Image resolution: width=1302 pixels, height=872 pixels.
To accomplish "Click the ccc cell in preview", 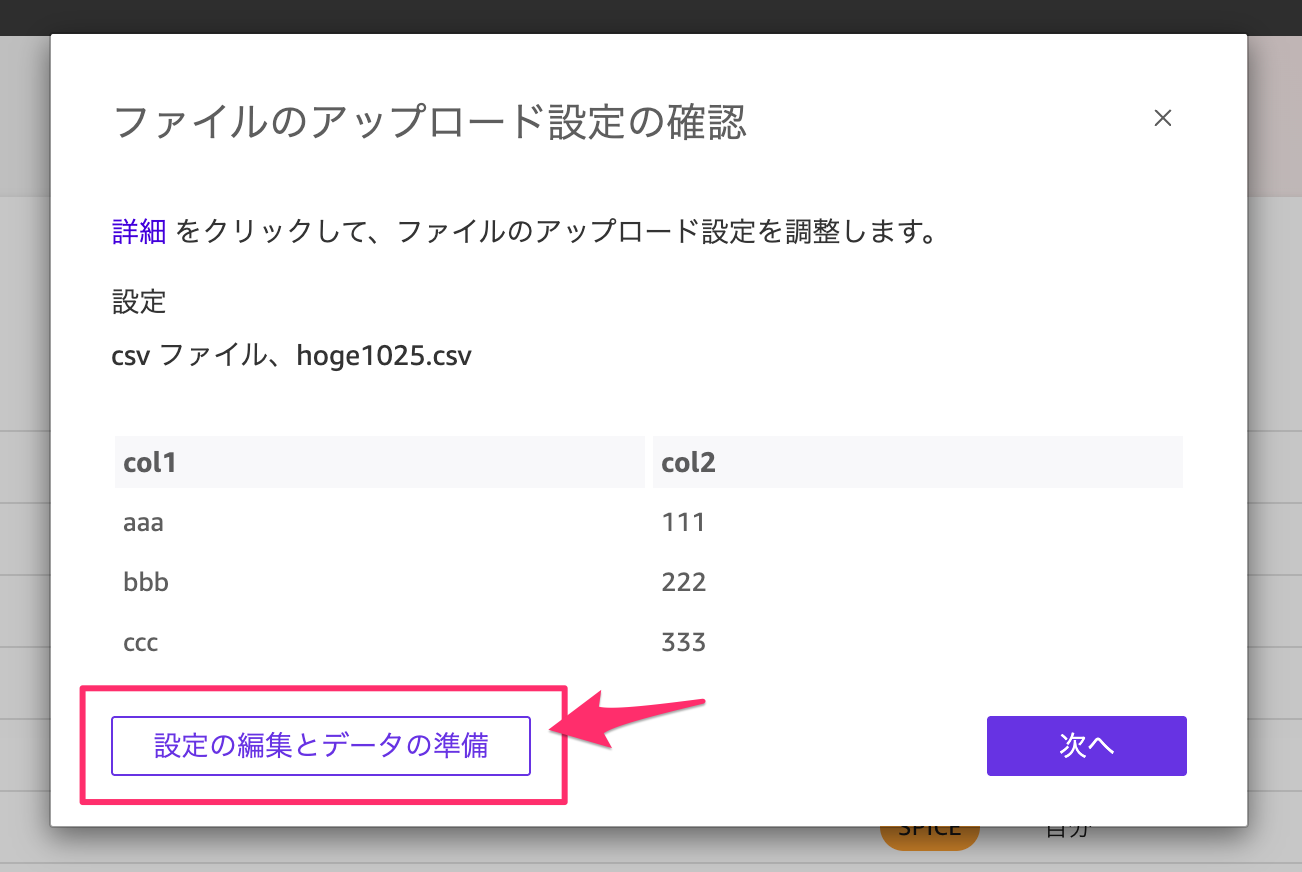I will coord(141,642).
